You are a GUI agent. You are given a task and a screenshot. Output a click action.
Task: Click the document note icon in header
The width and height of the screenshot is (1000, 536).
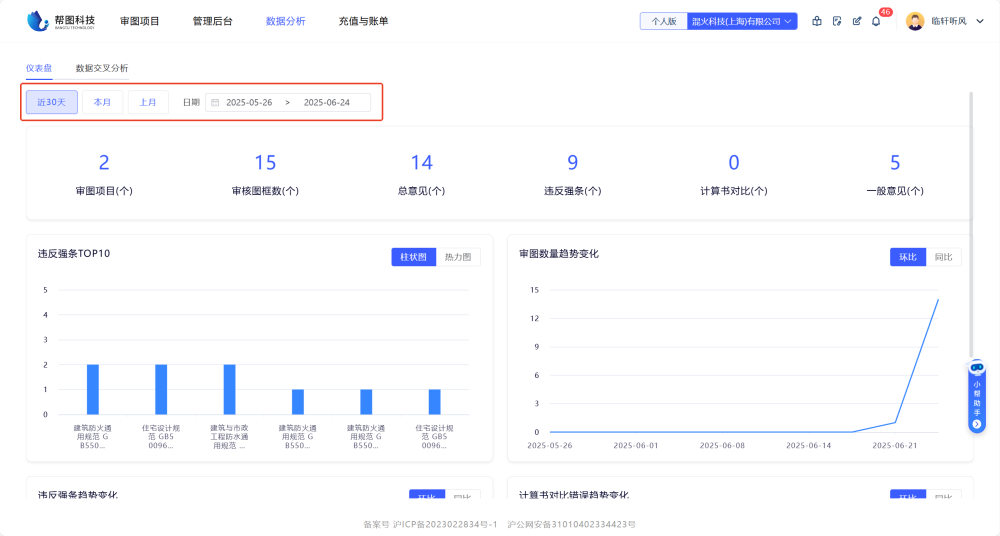click(x=837, y=21)
